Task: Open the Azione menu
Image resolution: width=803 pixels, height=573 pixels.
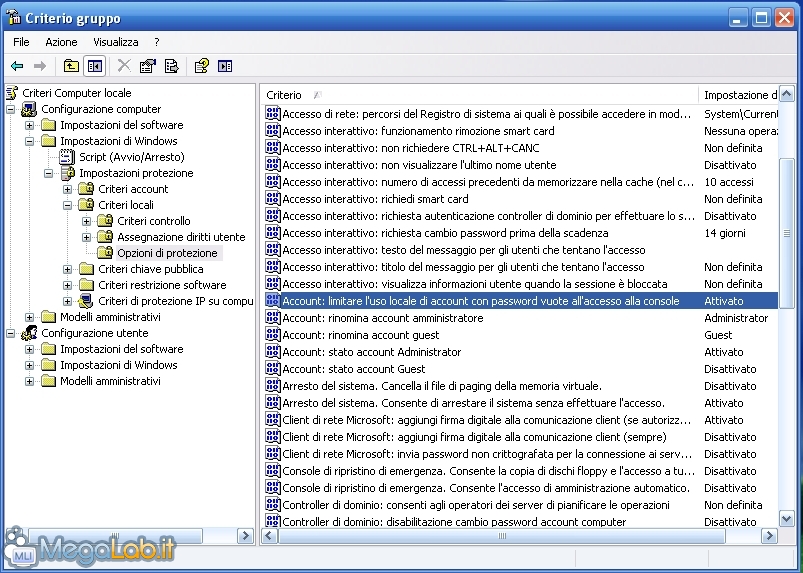Action: coord(61,42)
